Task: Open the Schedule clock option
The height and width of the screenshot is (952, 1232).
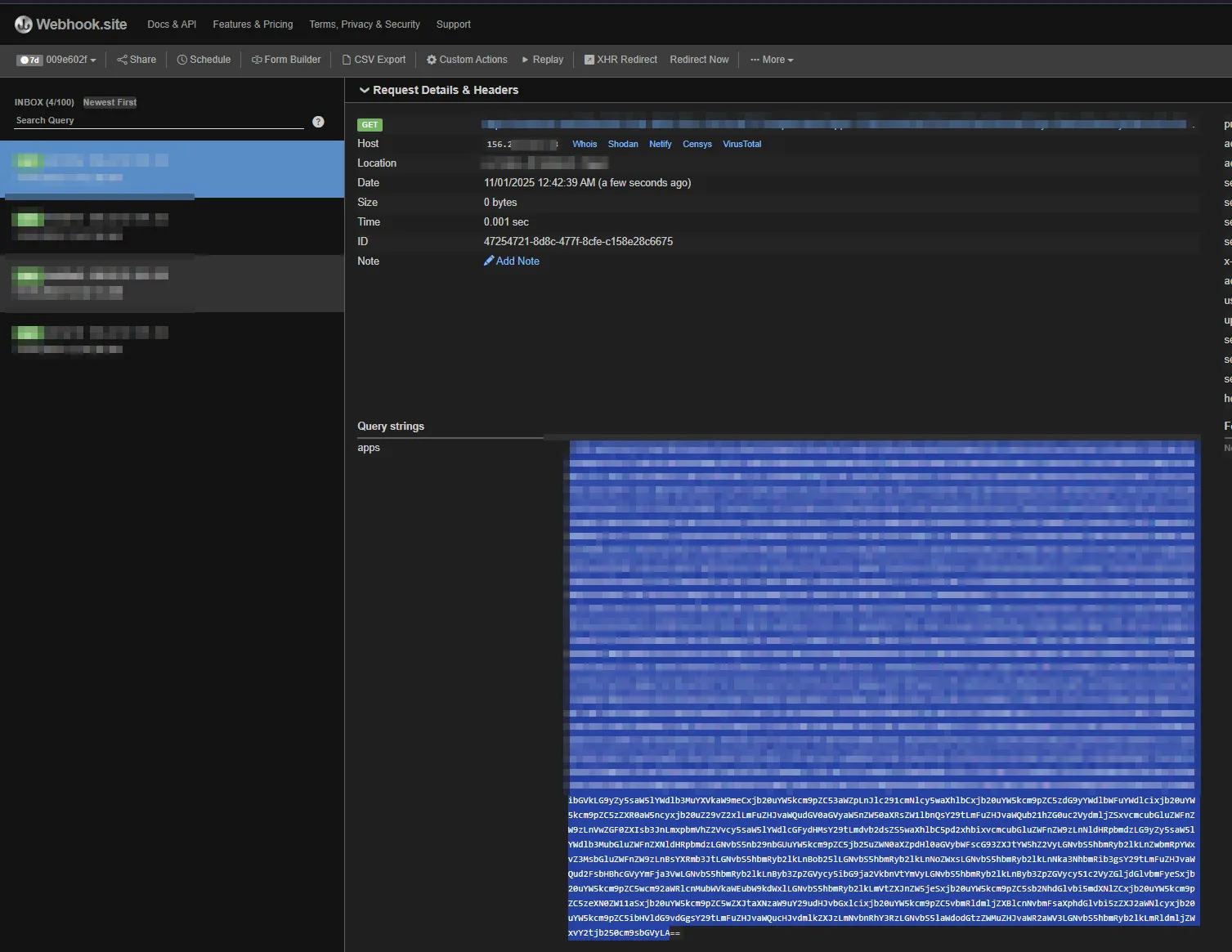Action: tap(204, 60)
